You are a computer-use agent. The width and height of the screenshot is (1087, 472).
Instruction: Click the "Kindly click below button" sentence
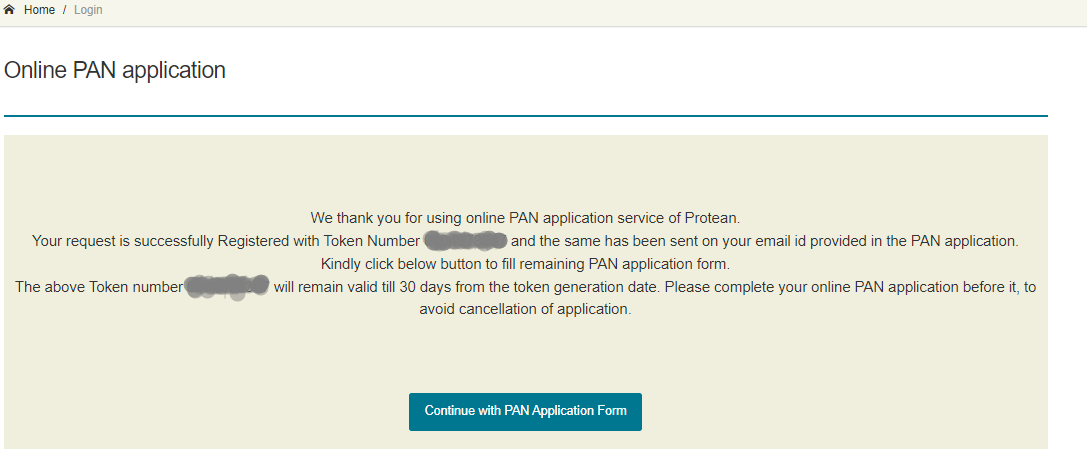point(525,265)
